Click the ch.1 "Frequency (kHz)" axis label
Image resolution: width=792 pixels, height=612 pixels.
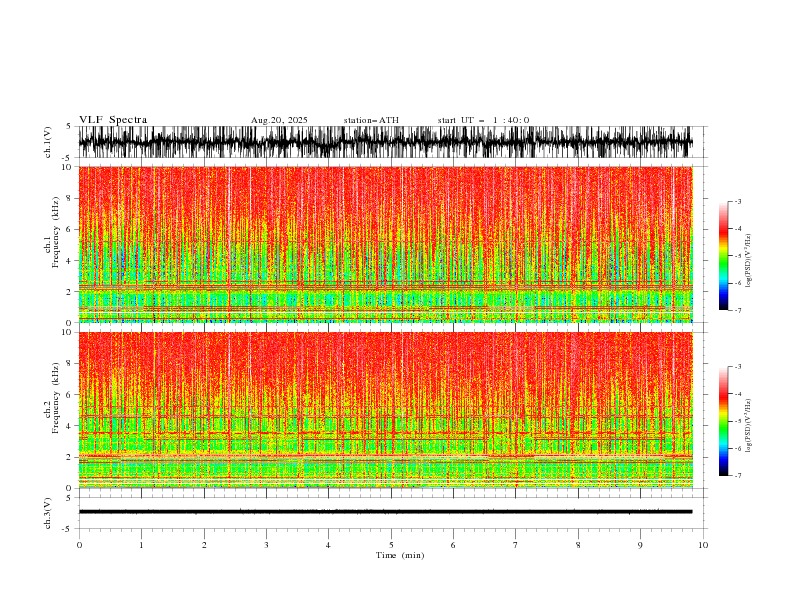pos(56,233)
